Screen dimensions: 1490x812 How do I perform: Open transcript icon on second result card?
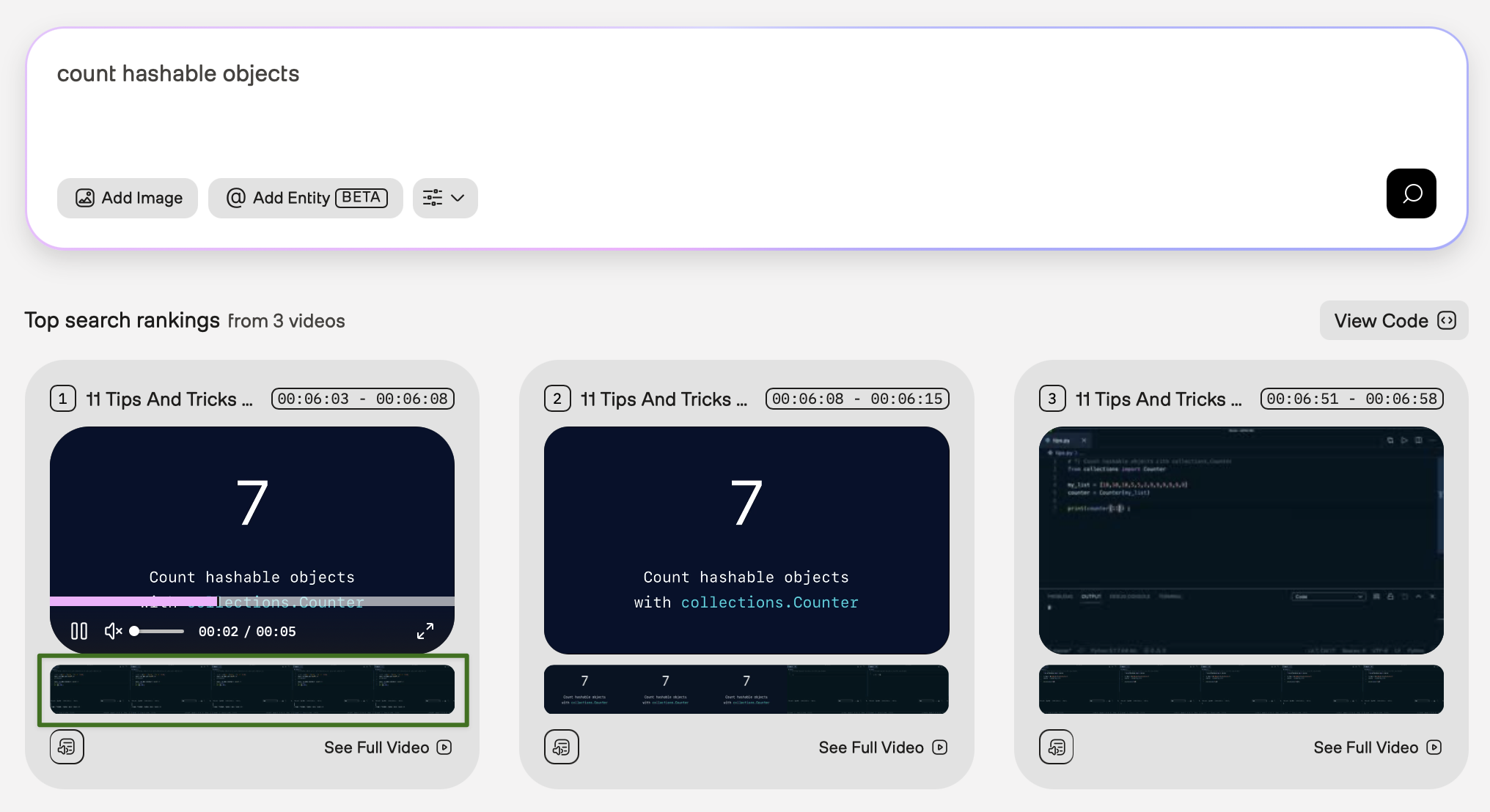[x=562, y=747]
